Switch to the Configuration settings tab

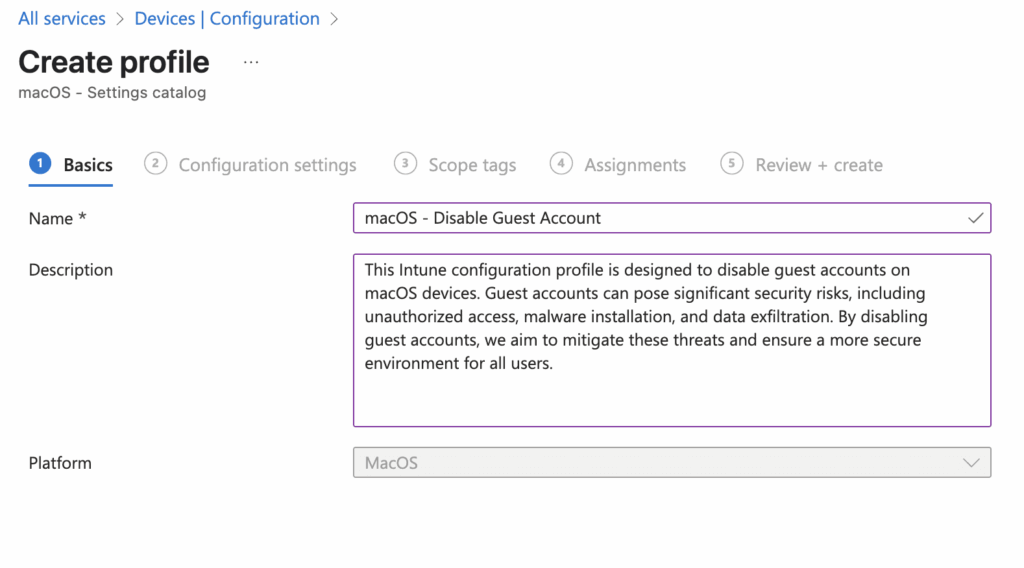coord(267,165)
